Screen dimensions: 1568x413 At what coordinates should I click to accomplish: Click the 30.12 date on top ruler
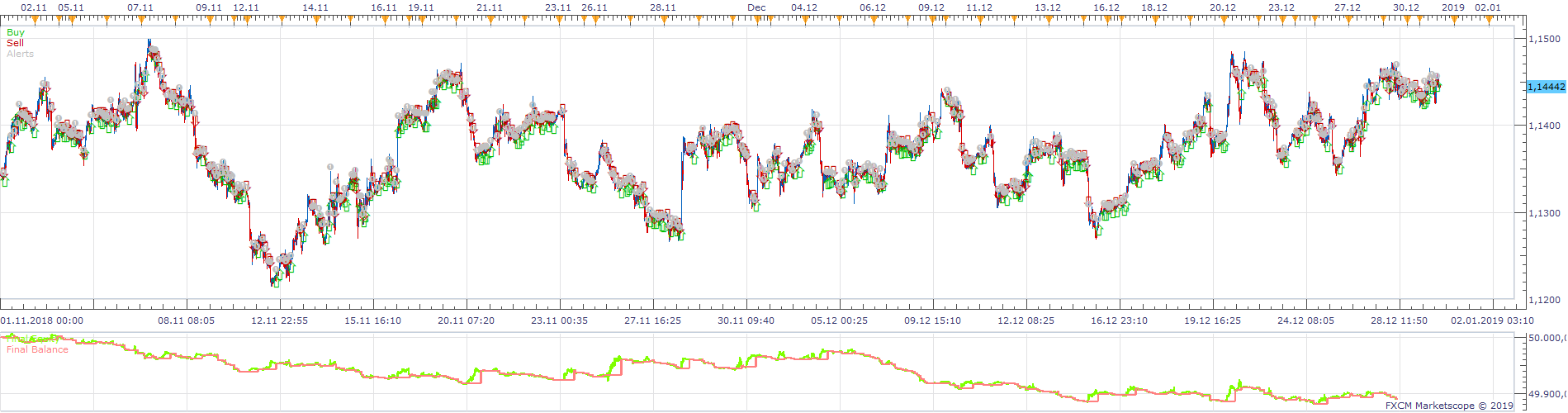tap(1406, 7)
